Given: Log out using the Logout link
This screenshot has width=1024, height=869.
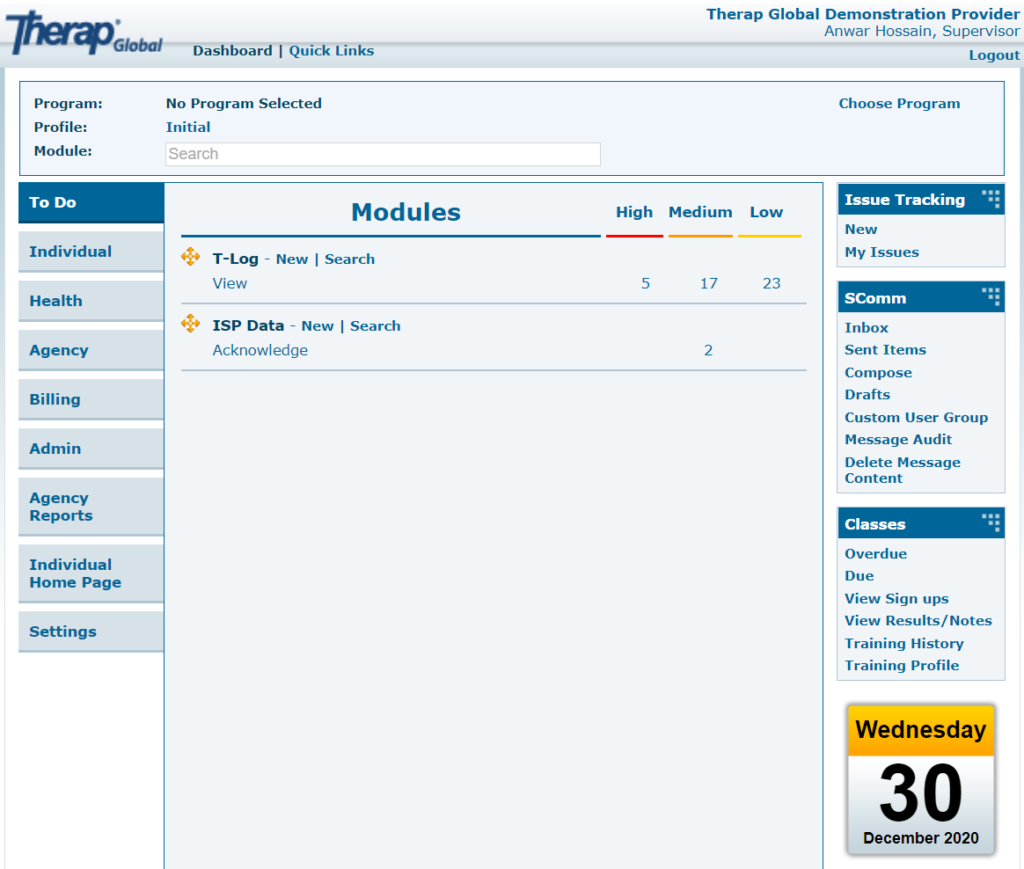Looking at the screenshot, I should (993, 55).
